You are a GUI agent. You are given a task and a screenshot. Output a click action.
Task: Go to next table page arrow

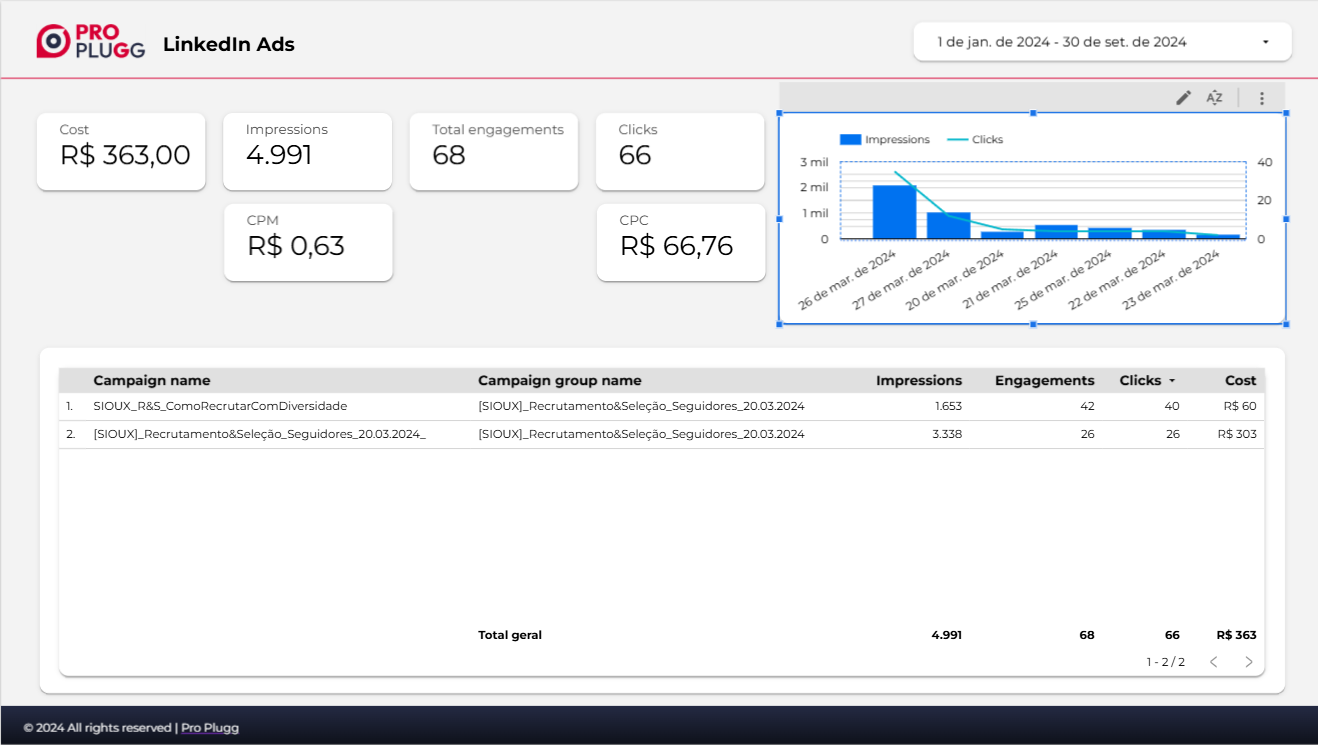1248,662
